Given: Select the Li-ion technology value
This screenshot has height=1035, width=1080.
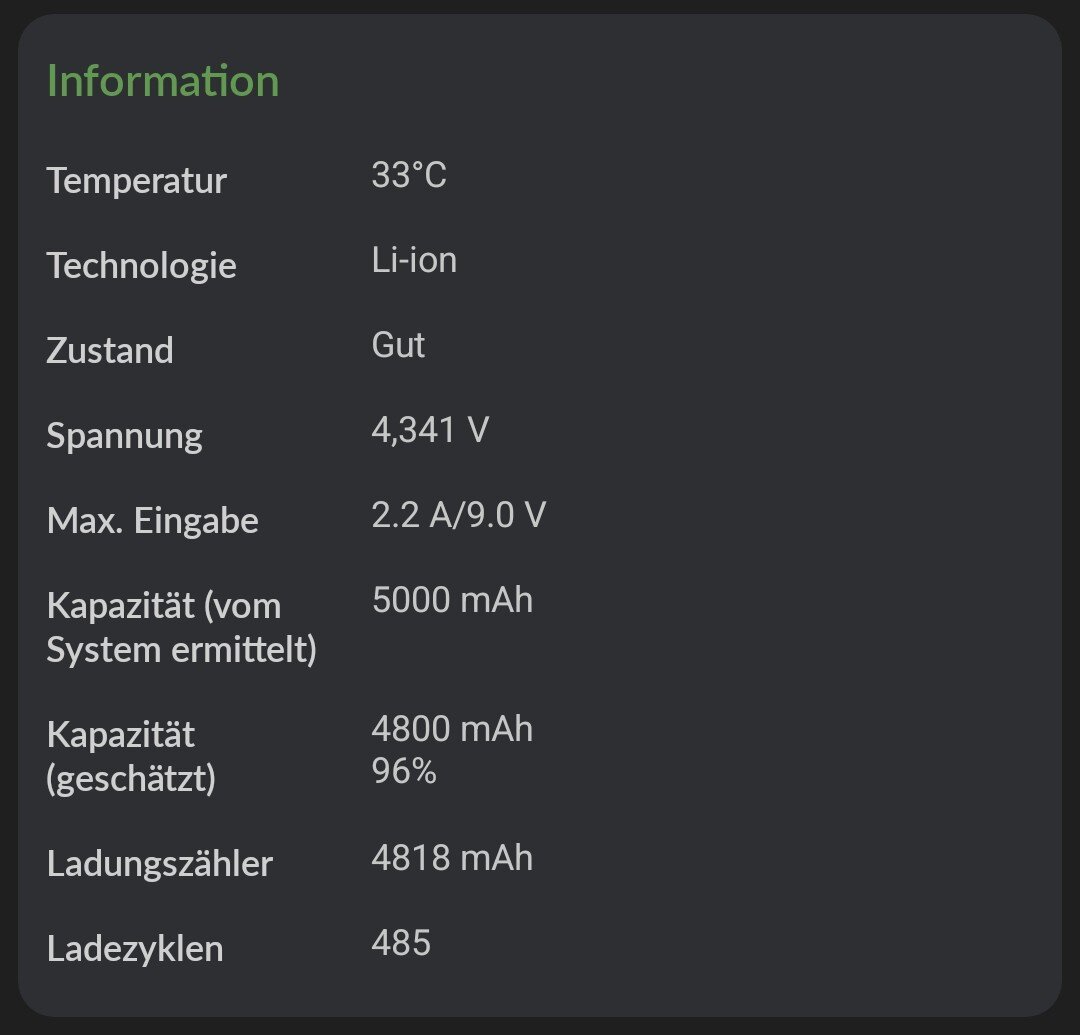Looking at the screenshot, I should tap(414, 260).
